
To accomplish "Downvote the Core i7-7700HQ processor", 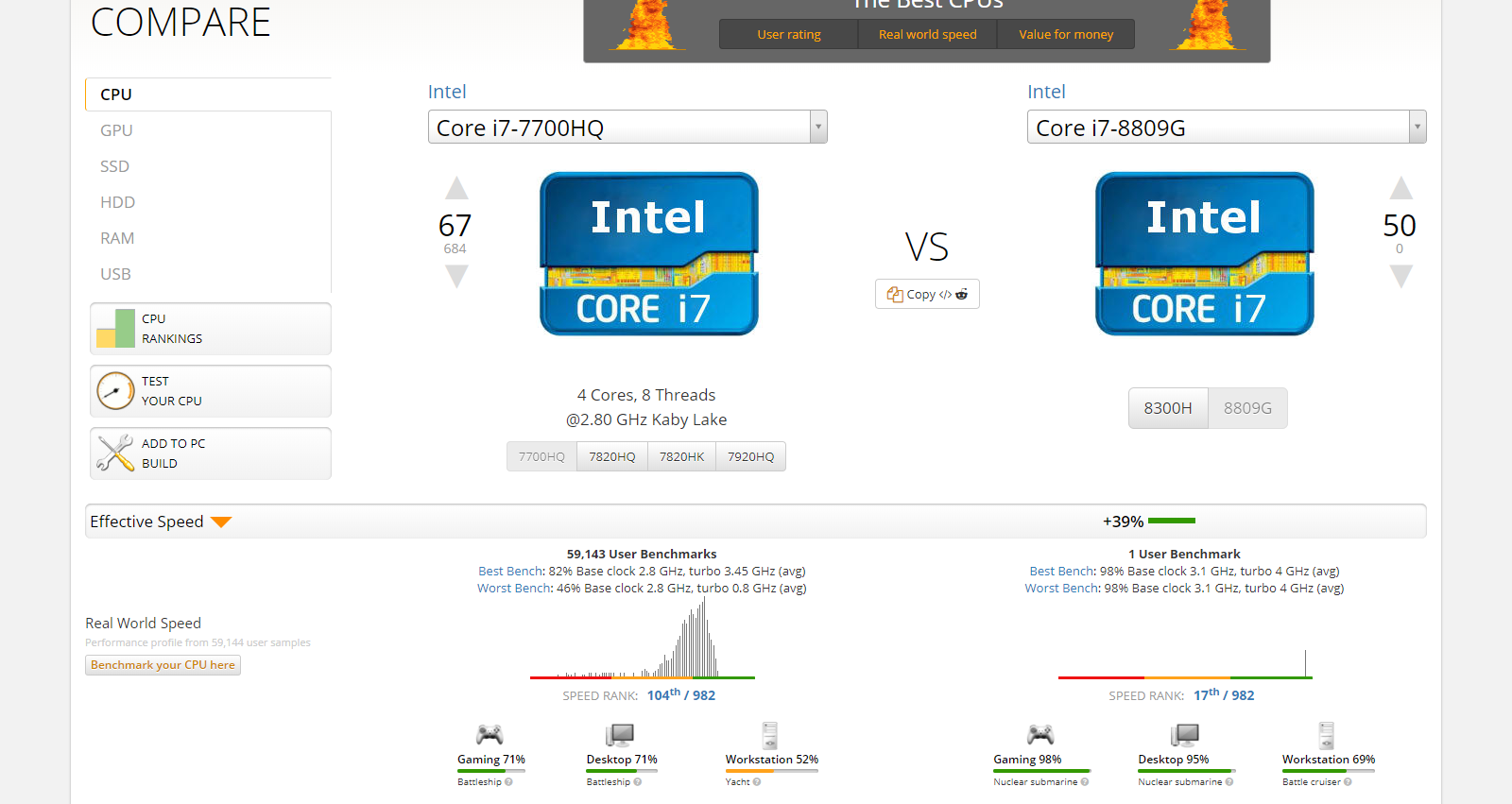I will pos(456,276).
